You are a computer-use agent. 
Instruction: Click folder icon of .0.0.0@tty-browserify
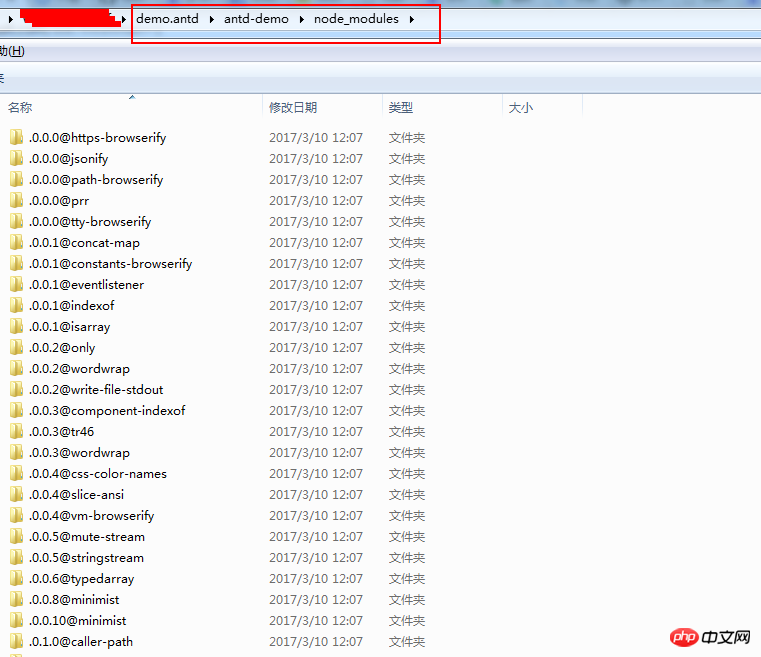click(x=16, y=221)
